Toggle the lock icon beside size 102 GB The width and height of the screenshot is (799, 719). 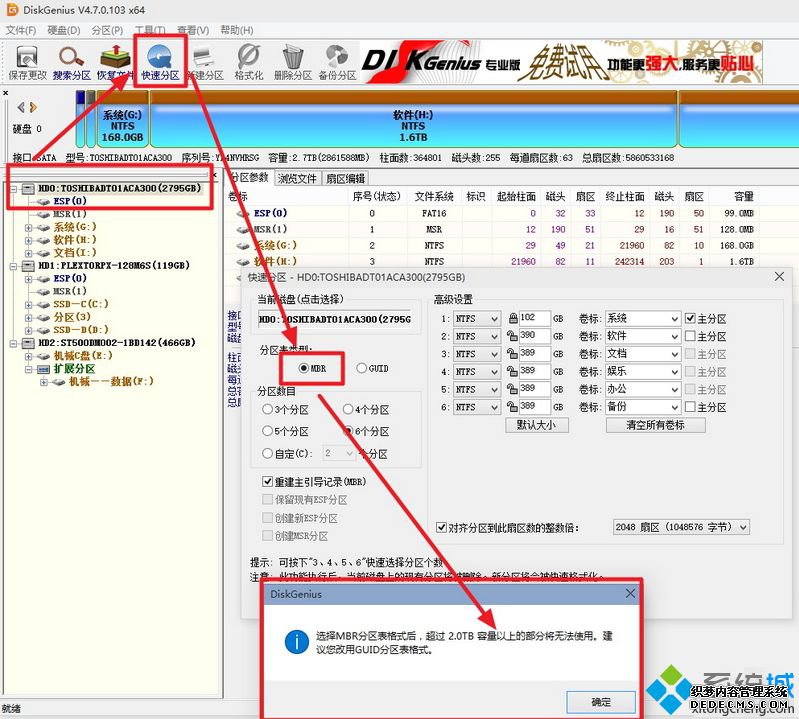coord(513,318)
